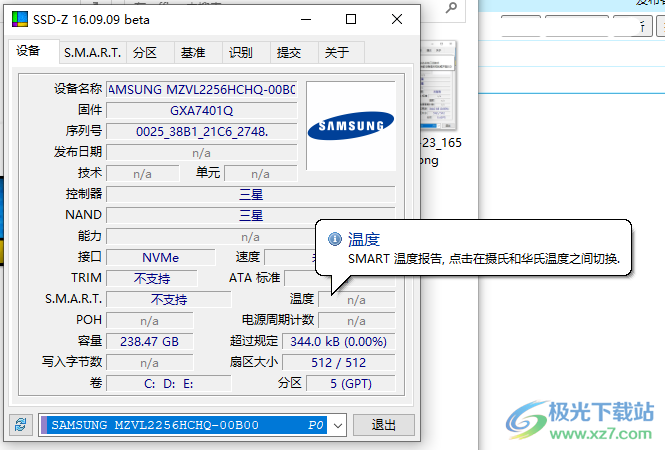Click the POH n/a field

(x=150, y=321)
